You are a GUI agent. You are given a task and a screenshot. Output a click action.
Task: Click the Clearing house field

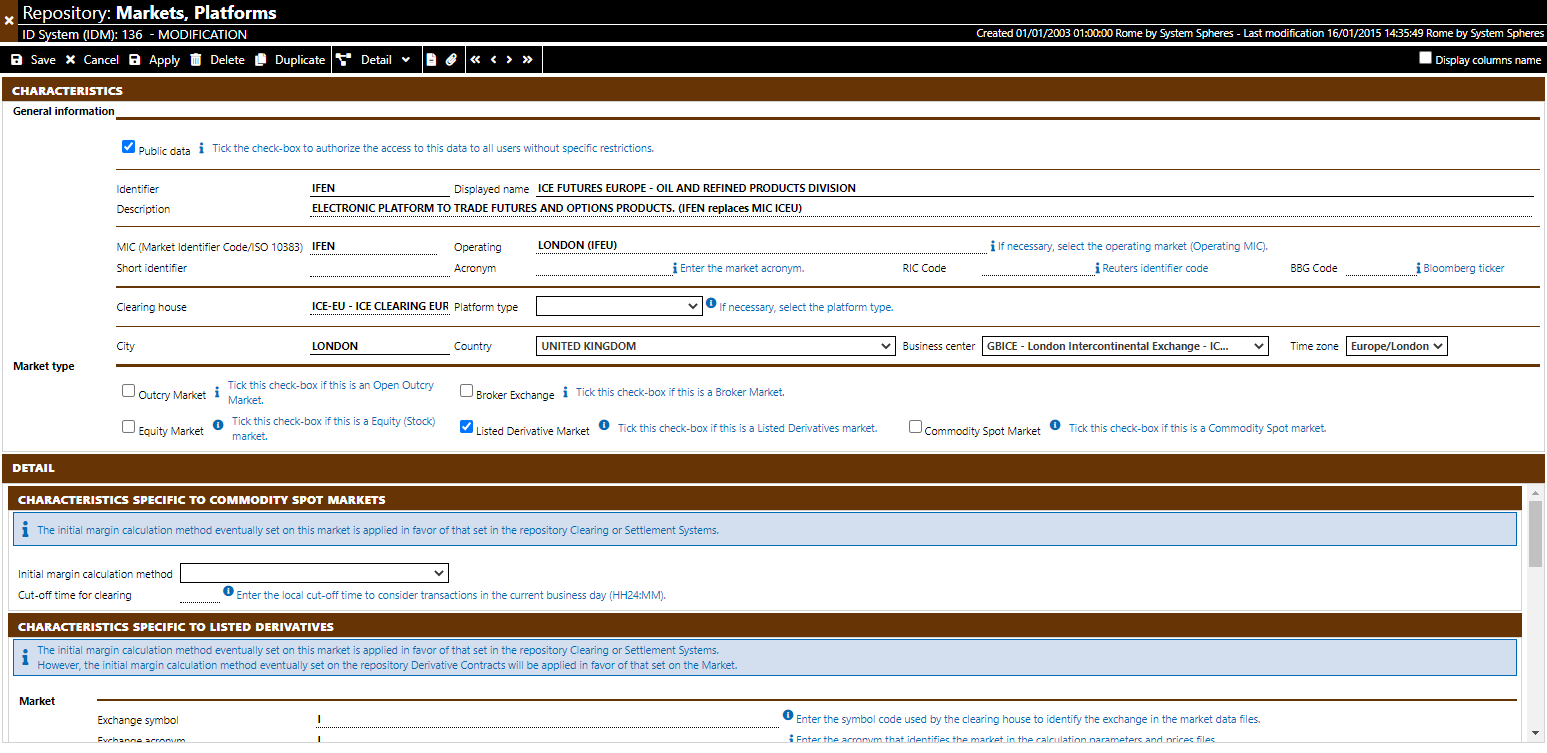380,307
